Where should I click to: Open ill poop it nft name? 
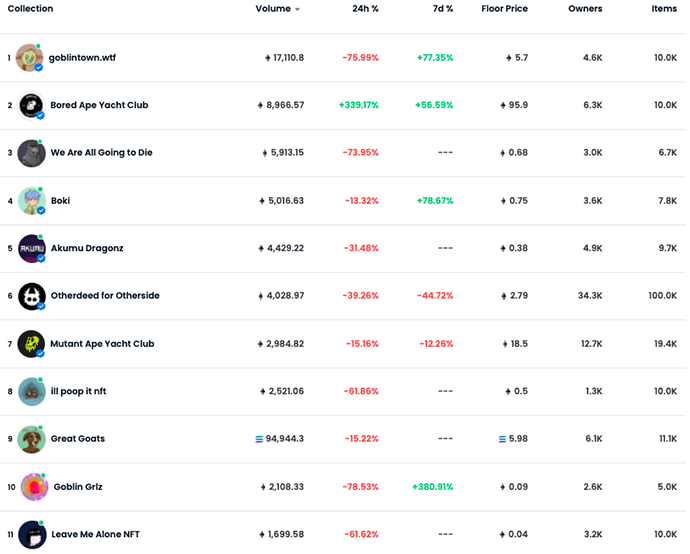[78, 391]
